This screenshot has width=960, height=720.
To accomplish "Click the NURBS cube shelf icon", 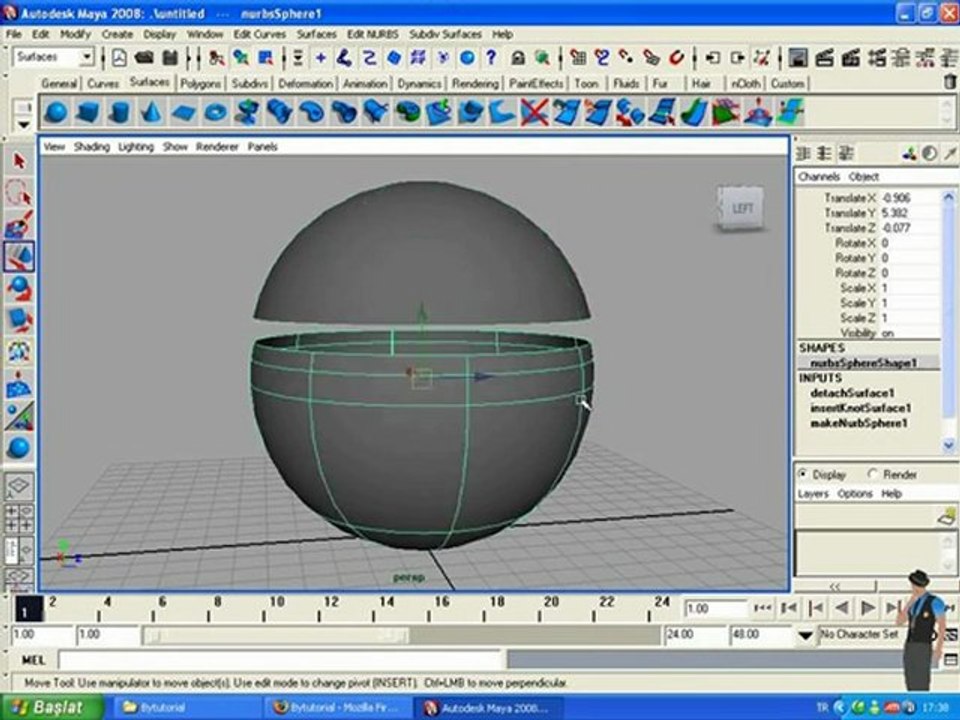I will click(88, 113).
